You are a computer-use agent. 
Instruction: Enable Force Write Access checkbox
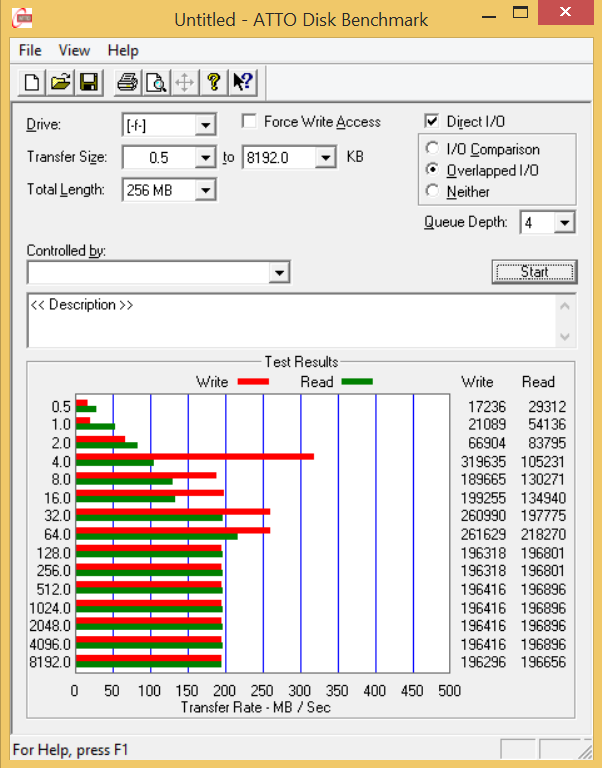(249, 121)
